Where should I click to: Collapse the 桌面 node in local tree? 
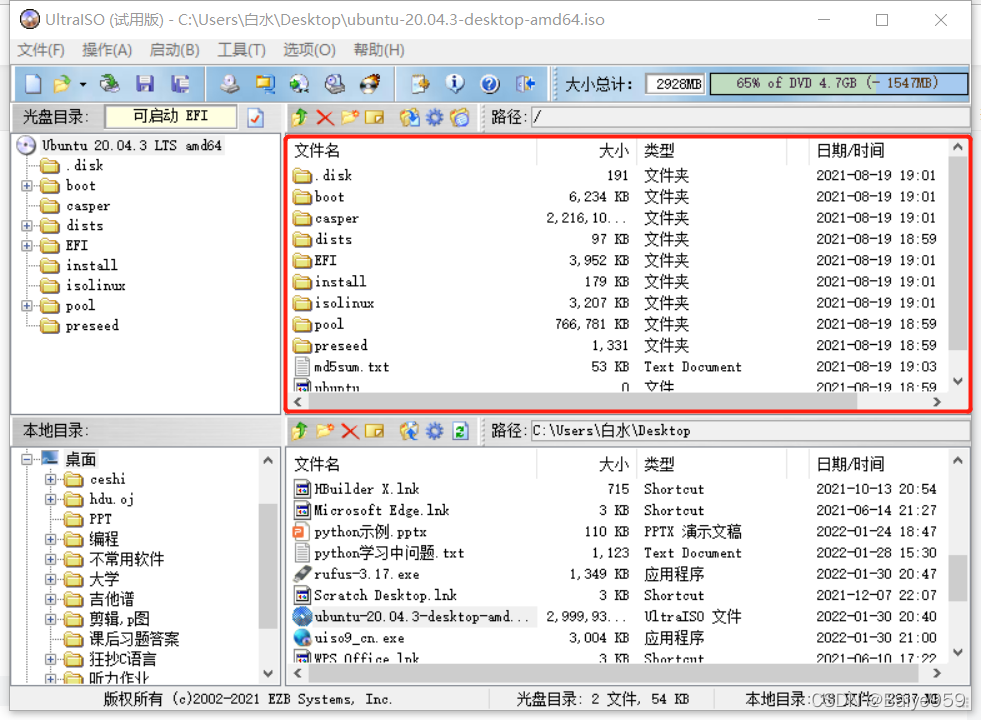pos(26,459)
